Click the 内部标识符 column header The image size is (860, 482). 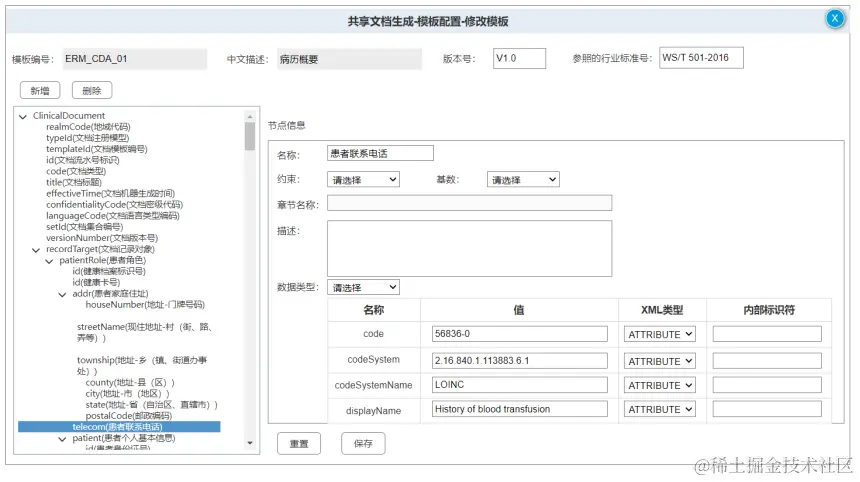coord(769,310)
